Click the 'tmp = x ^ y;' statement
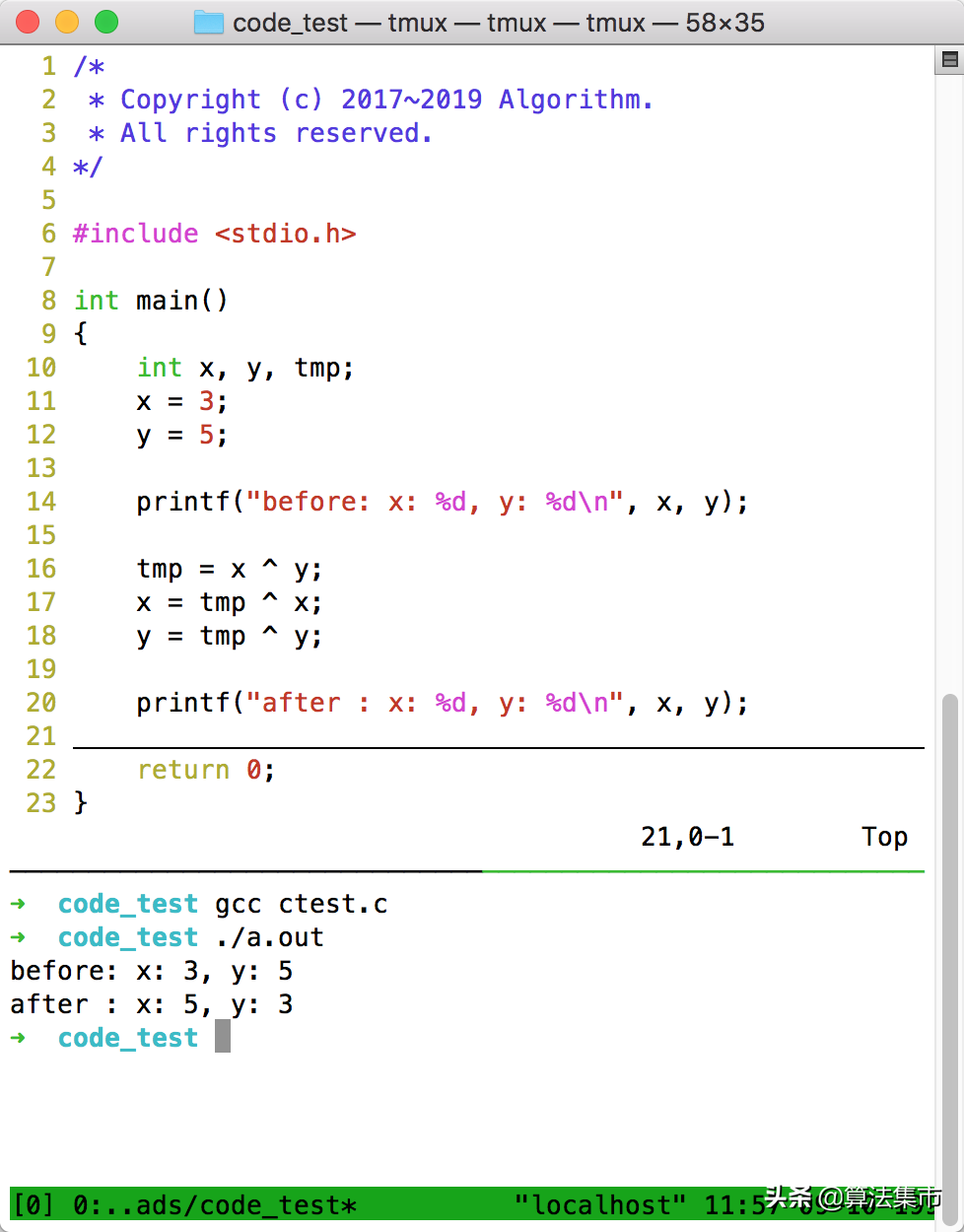 pos(230,570)
